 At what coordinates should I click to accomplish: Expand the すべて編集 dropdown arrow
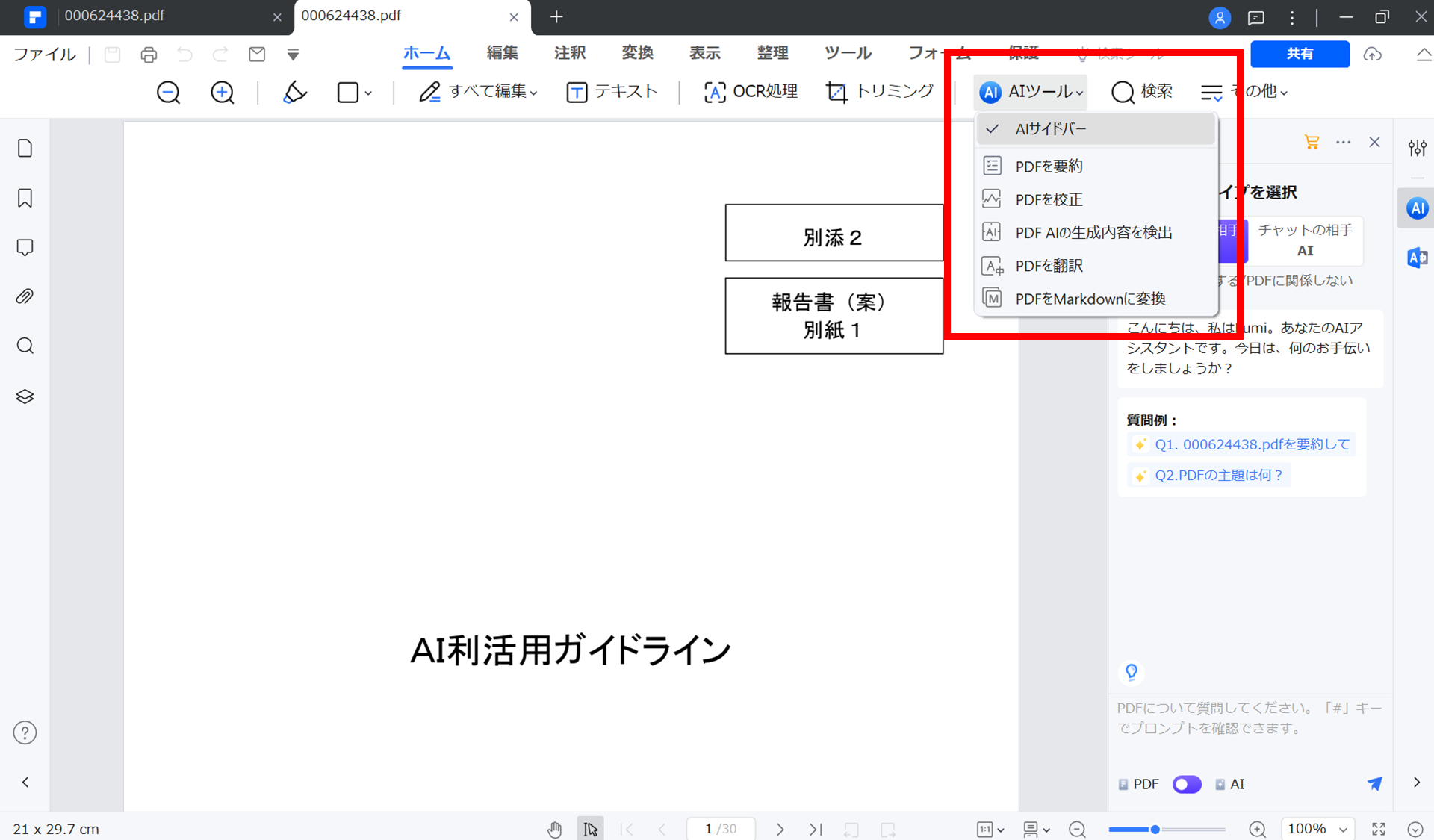pos(533,93)
